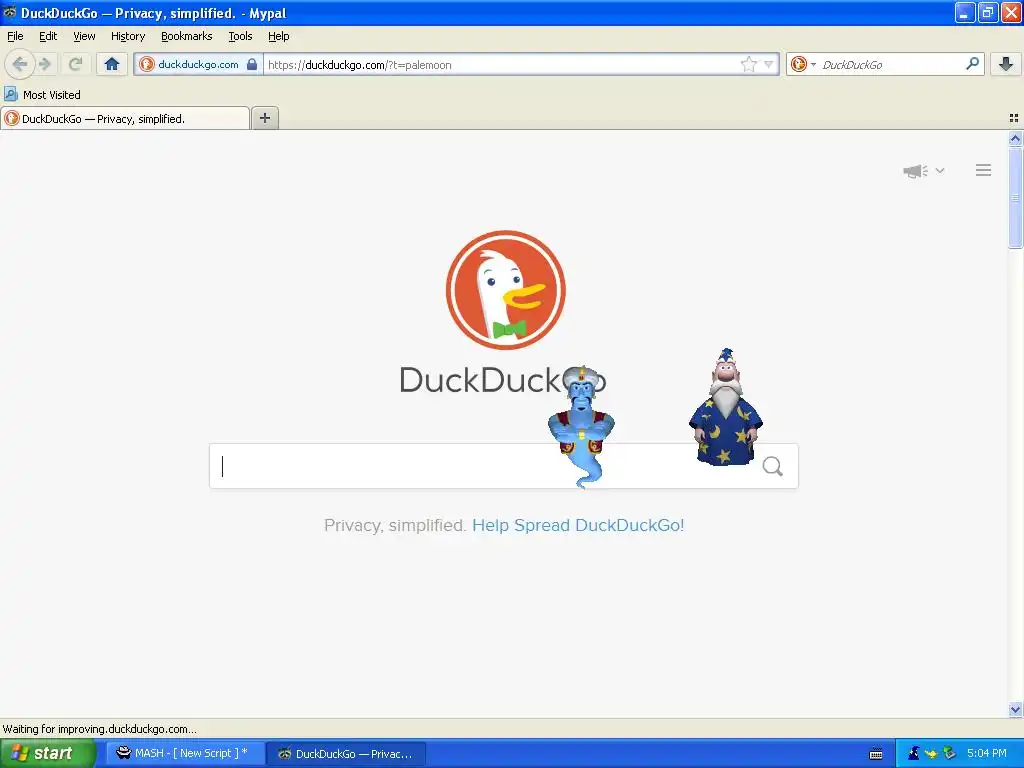Follow the Help Spread DuckDuckGo! link

click(578, 525)
